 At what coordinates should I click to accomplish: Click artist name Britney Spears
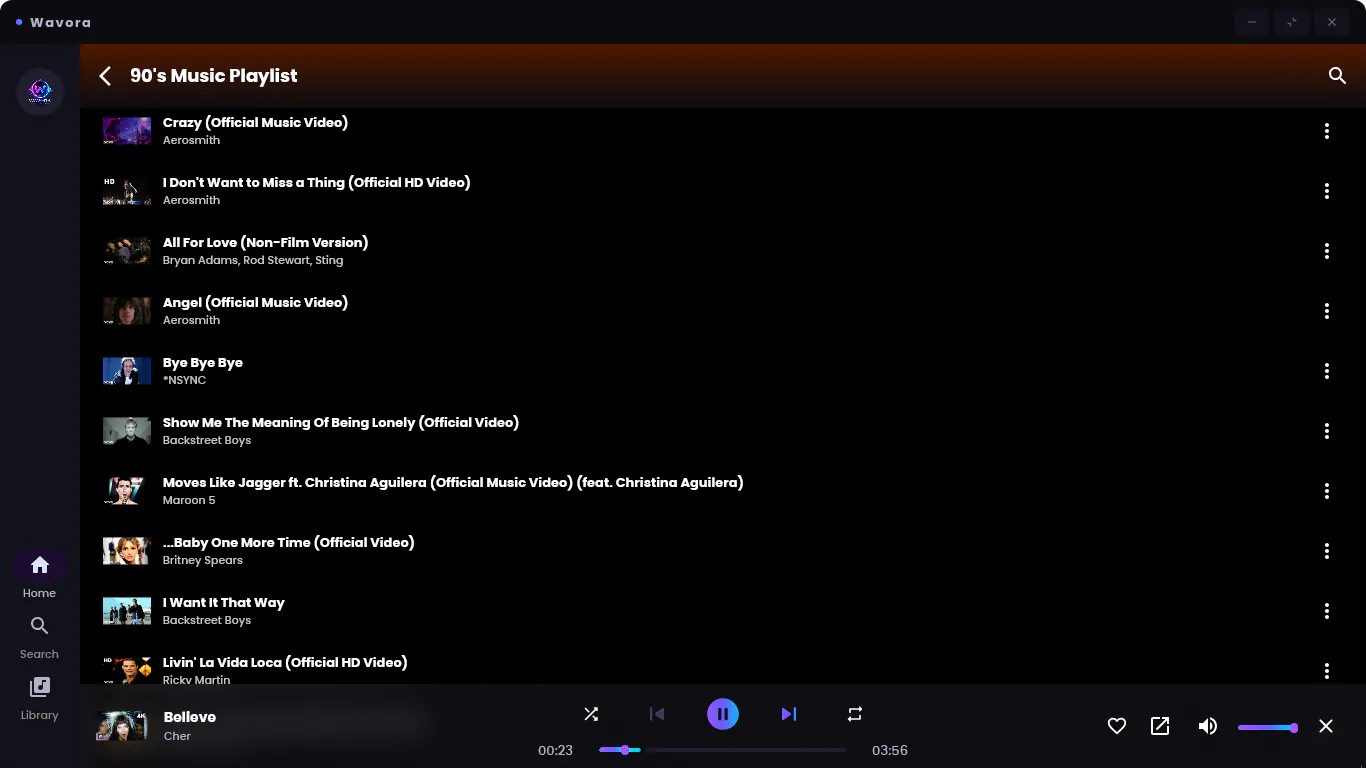click(203, 560)
